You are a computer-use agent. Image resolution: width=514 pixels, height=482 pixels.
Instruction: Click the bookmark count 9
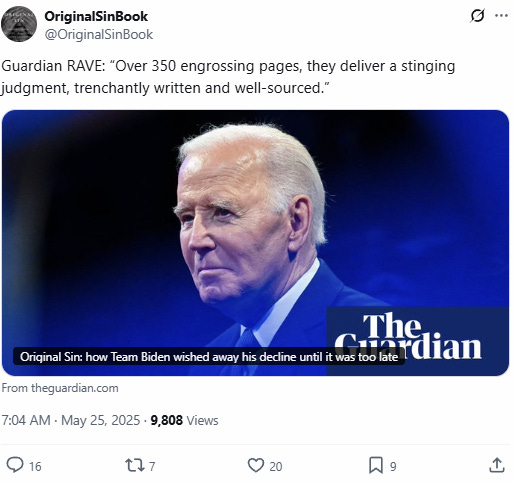click(x=393, y=467)
